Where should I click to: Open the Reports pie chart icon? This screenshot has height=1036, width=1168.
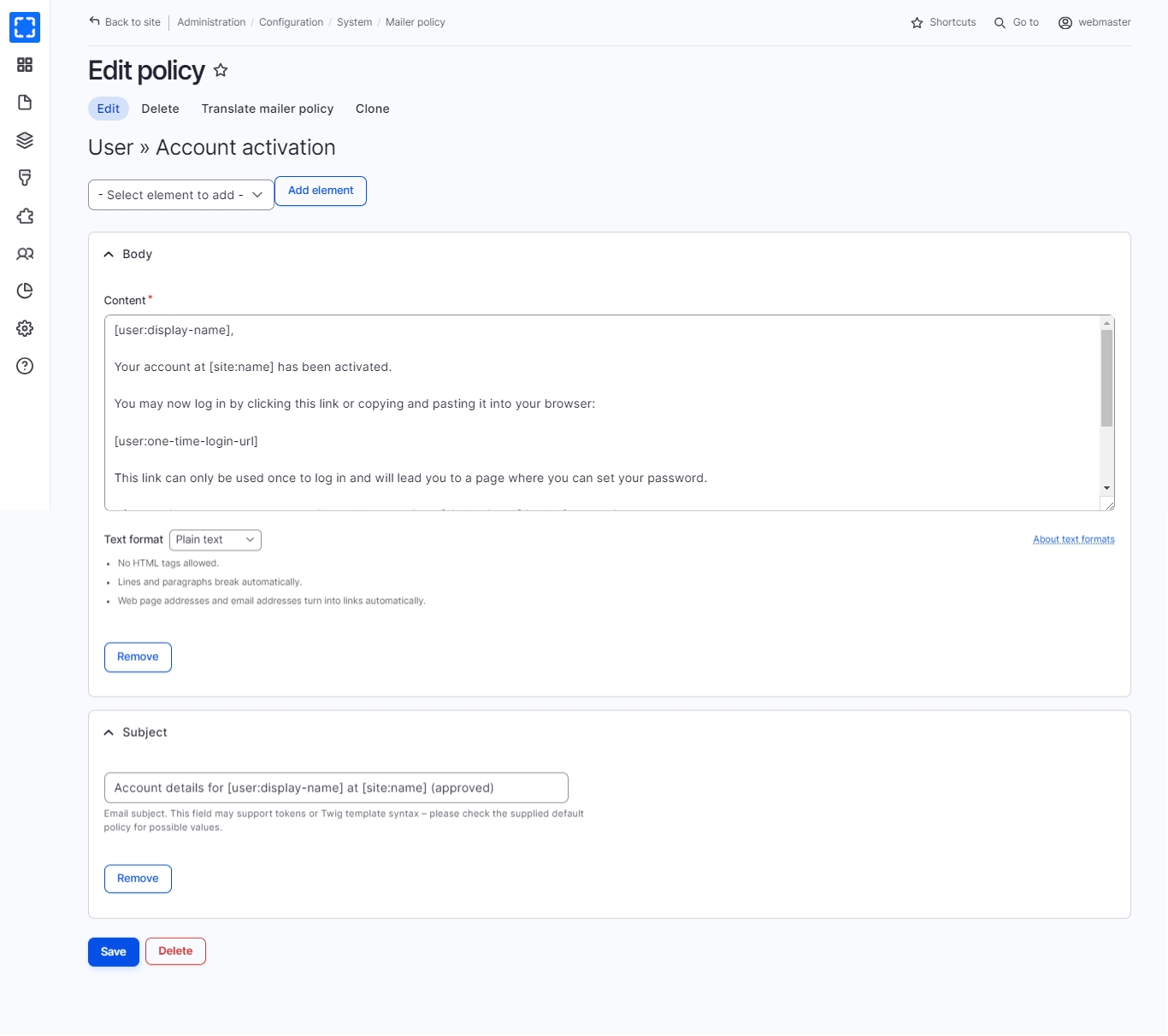[x=25, y=291]
